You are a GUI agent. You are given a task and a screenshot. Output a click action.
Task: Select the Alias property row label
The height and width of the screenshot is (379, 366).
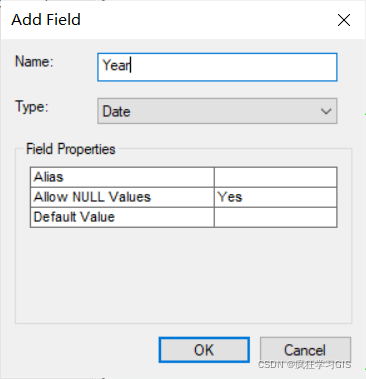[x=122, y=177]
